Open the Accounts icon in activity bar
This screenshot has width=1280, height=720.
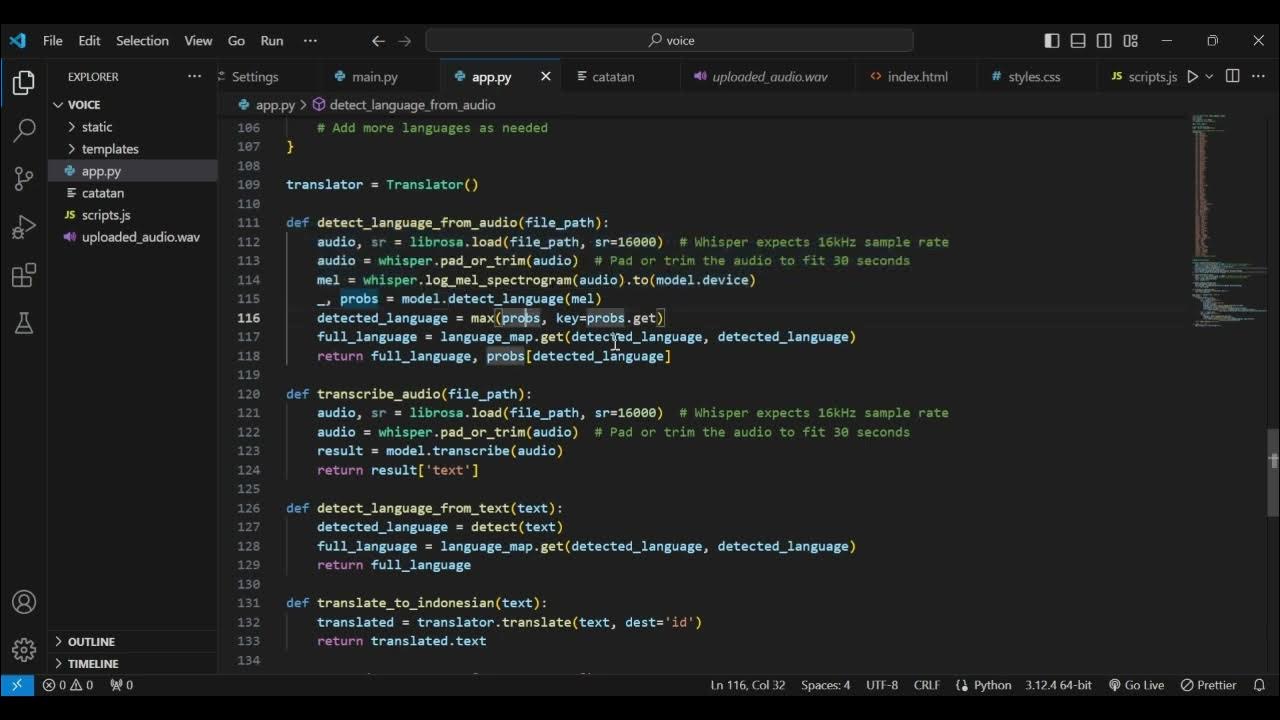pyautogui.click(x=24, y=602)
